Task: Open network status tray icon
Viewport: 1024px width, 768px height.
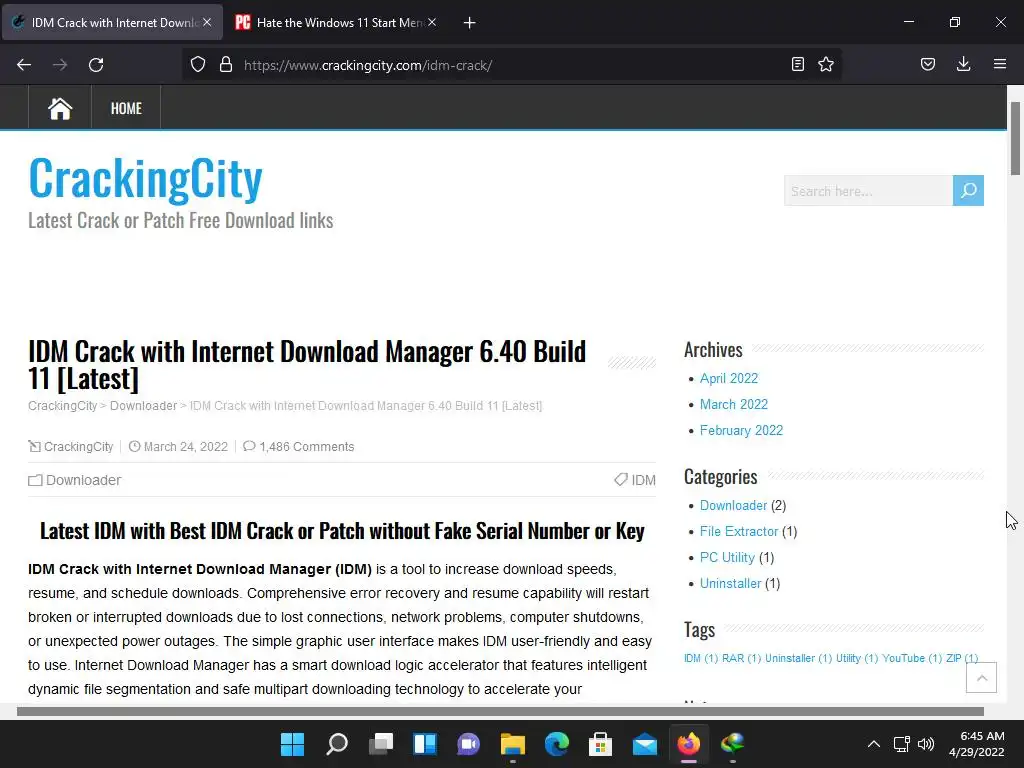Action: (x=902, y=744)
